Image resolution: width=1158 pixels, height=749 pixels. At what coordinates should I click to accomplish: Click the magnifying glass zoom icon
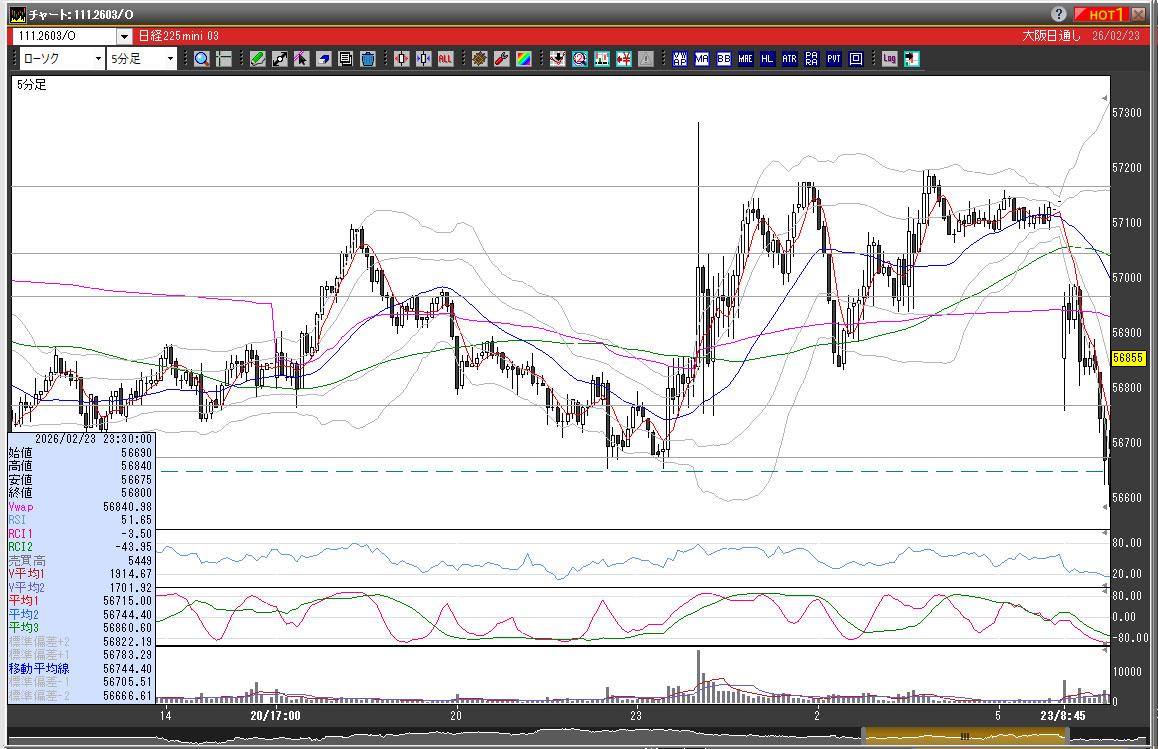point(202,59)
